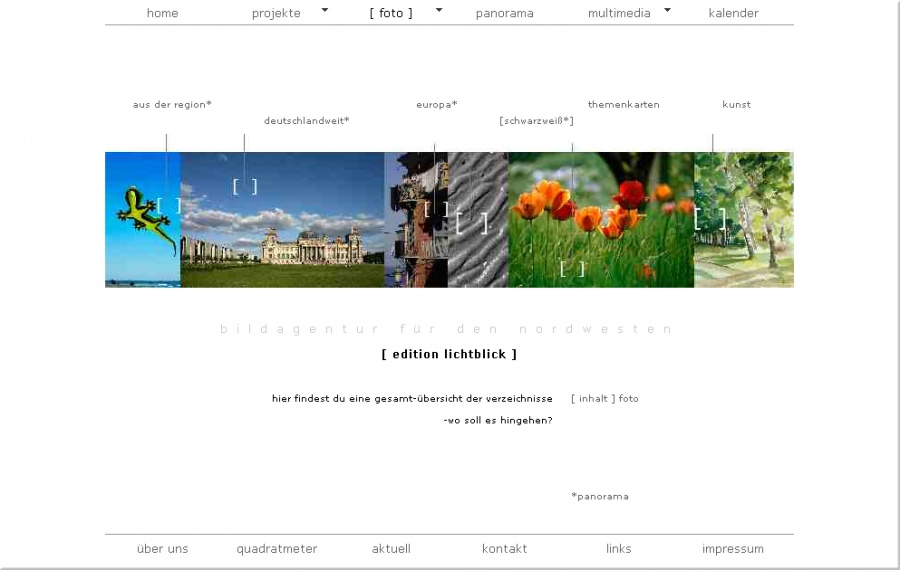This screenshot has height=570, width=900.
Task: Visit the 'impressum' footer link
Action: click(732, 549)
